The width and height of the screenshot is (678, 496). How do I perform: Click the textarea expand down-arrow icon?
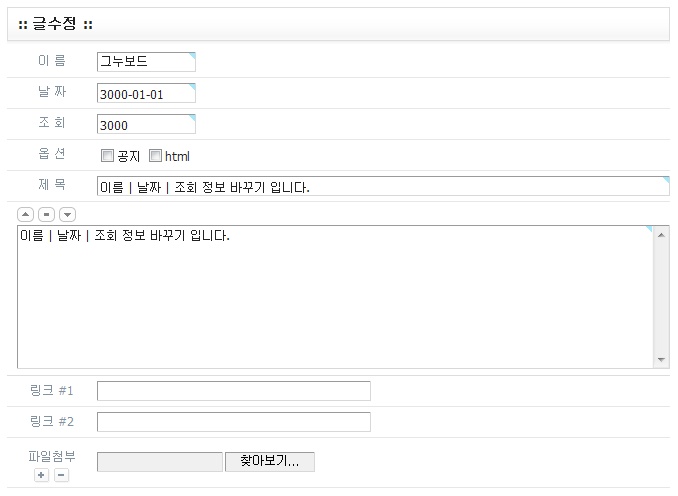[x=67, y=214]
